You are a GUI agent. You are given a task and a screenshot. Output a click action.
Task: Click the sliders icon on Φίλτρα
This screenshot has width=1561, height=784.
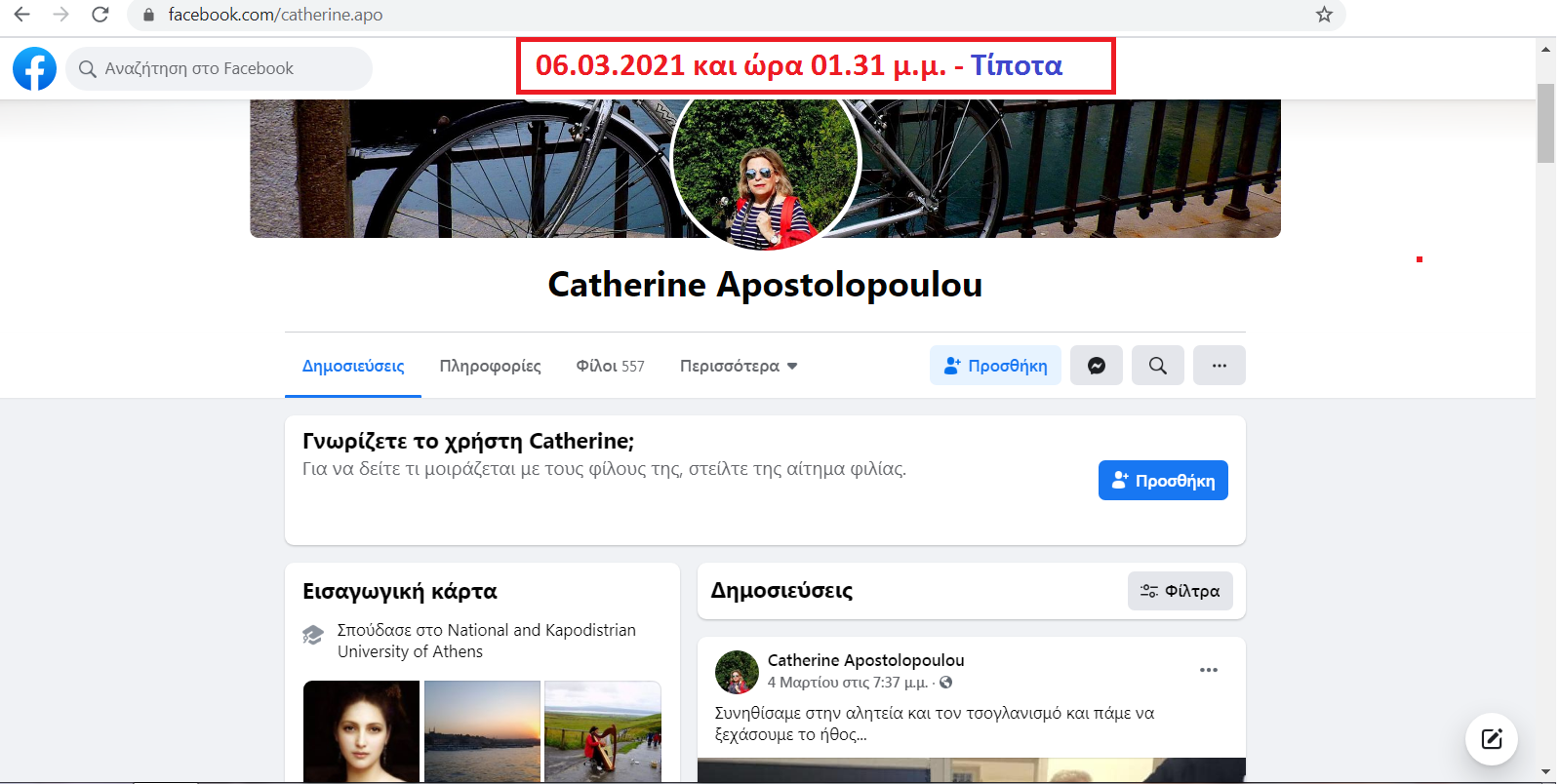(x=1149, y=591)
